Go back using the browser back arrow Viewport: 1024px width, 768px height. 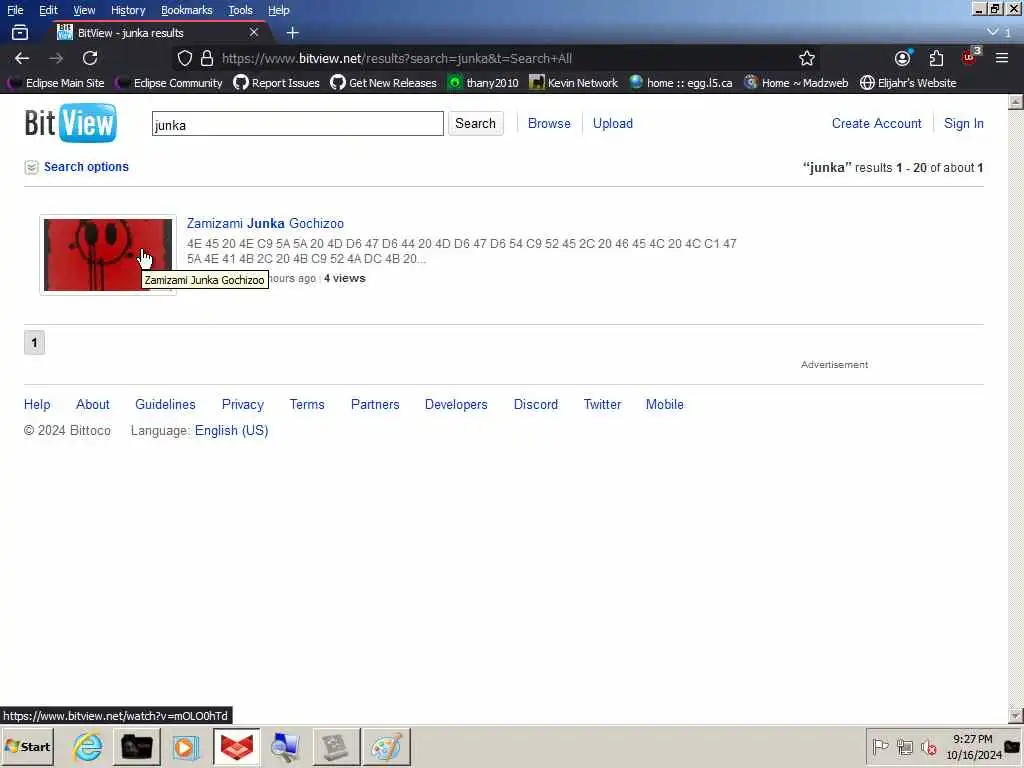[22, 58]
